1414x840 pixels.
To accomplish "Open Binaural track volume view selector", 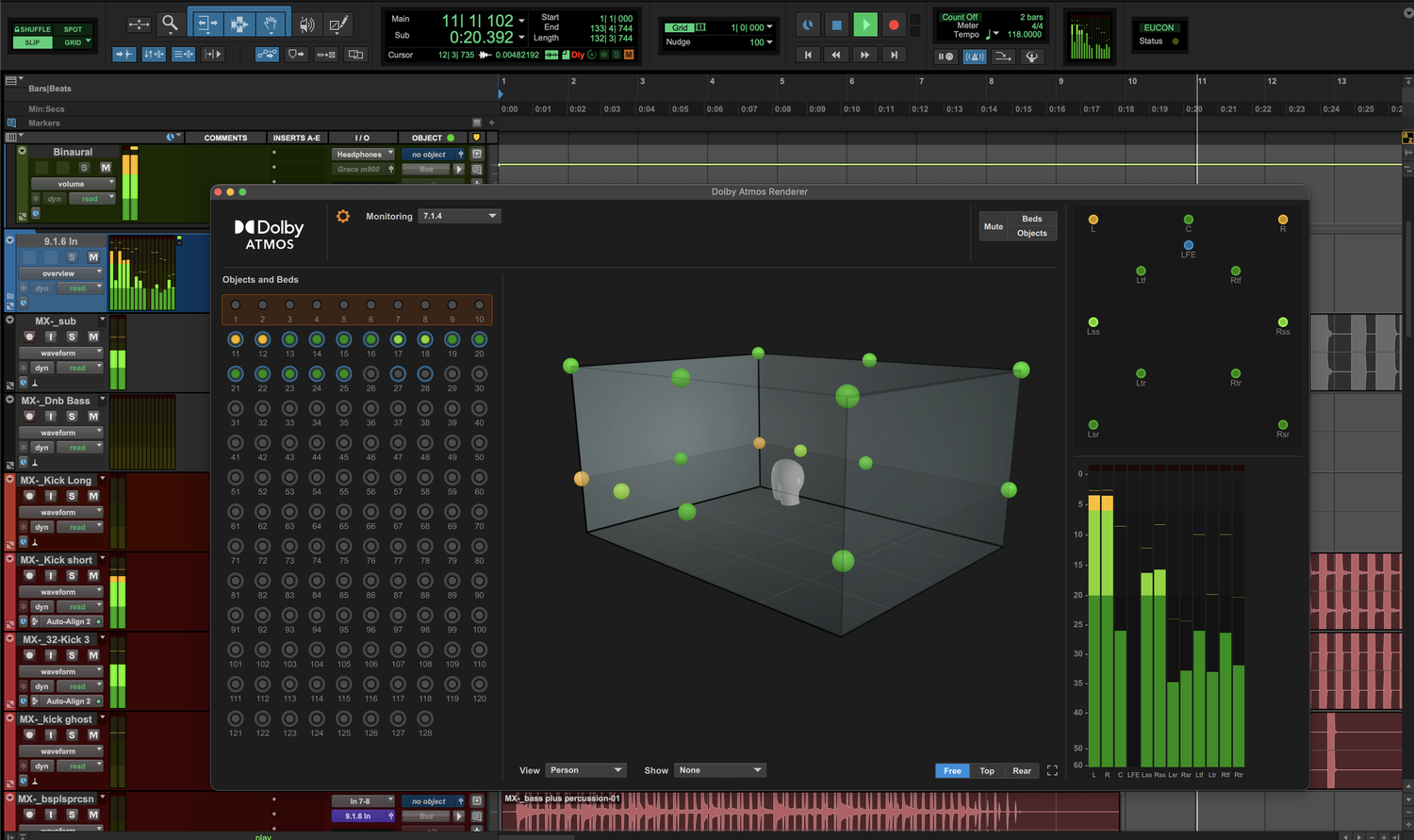I will tap(73, 184).
